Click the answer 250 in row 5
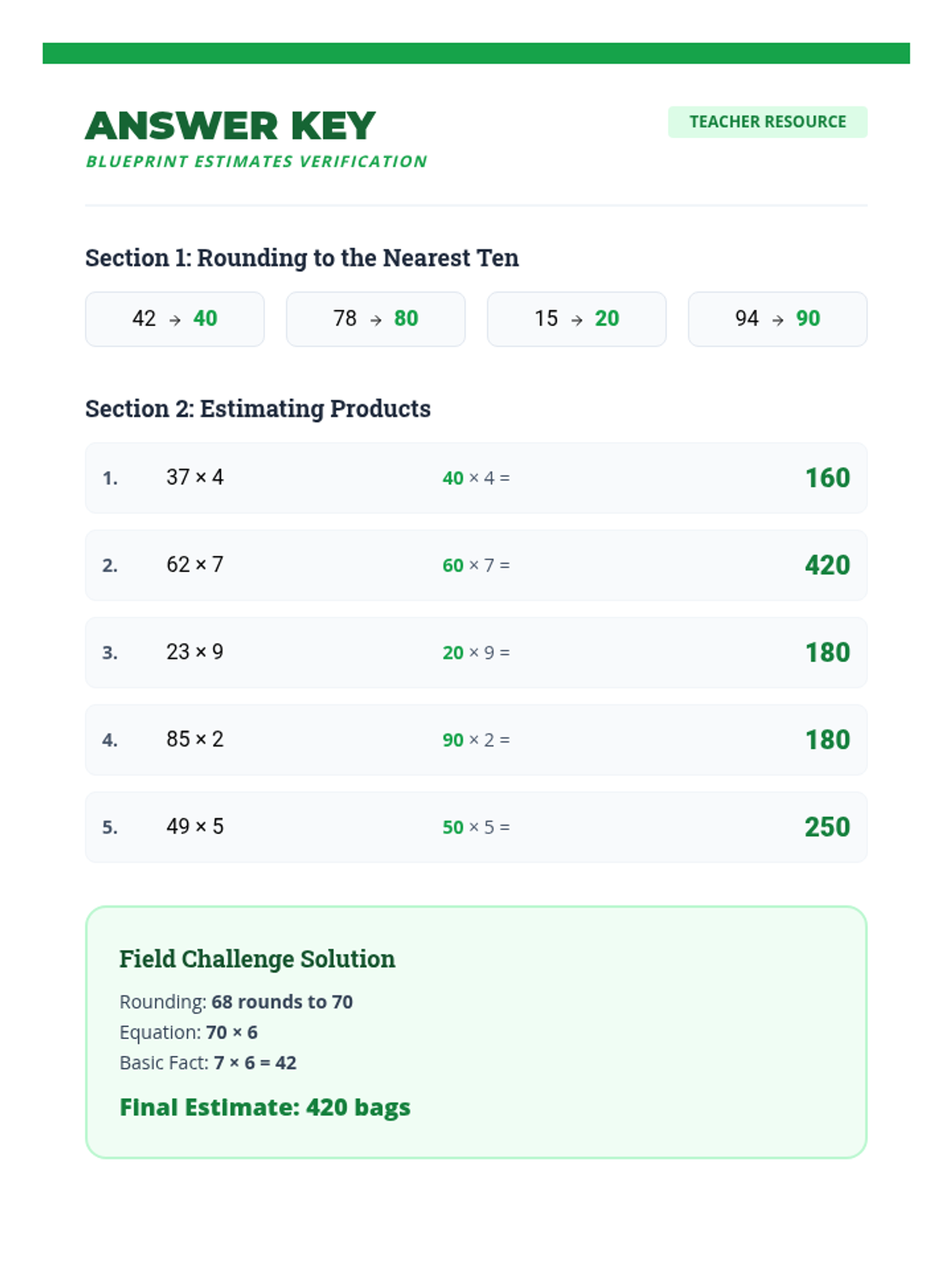Viewport: 952px width, 1270px height. point(827,827)
